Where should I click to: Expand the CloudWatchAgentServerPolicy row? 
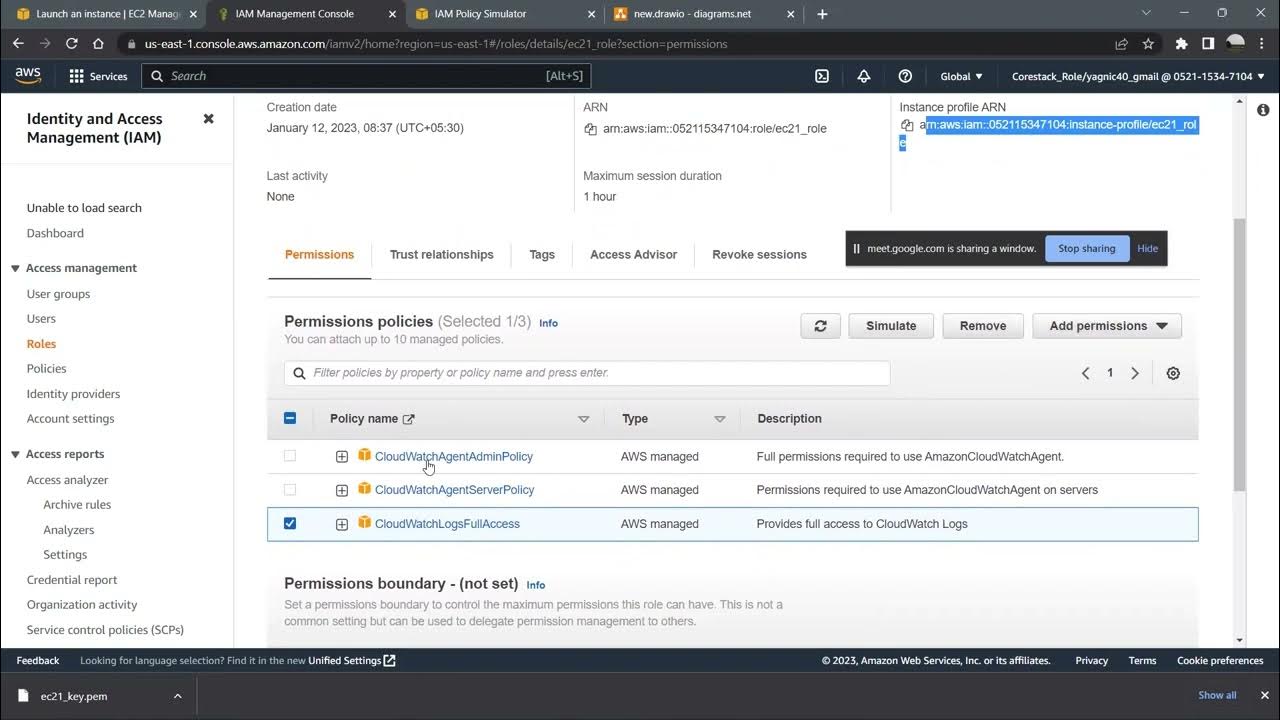[x=342, y=491]
